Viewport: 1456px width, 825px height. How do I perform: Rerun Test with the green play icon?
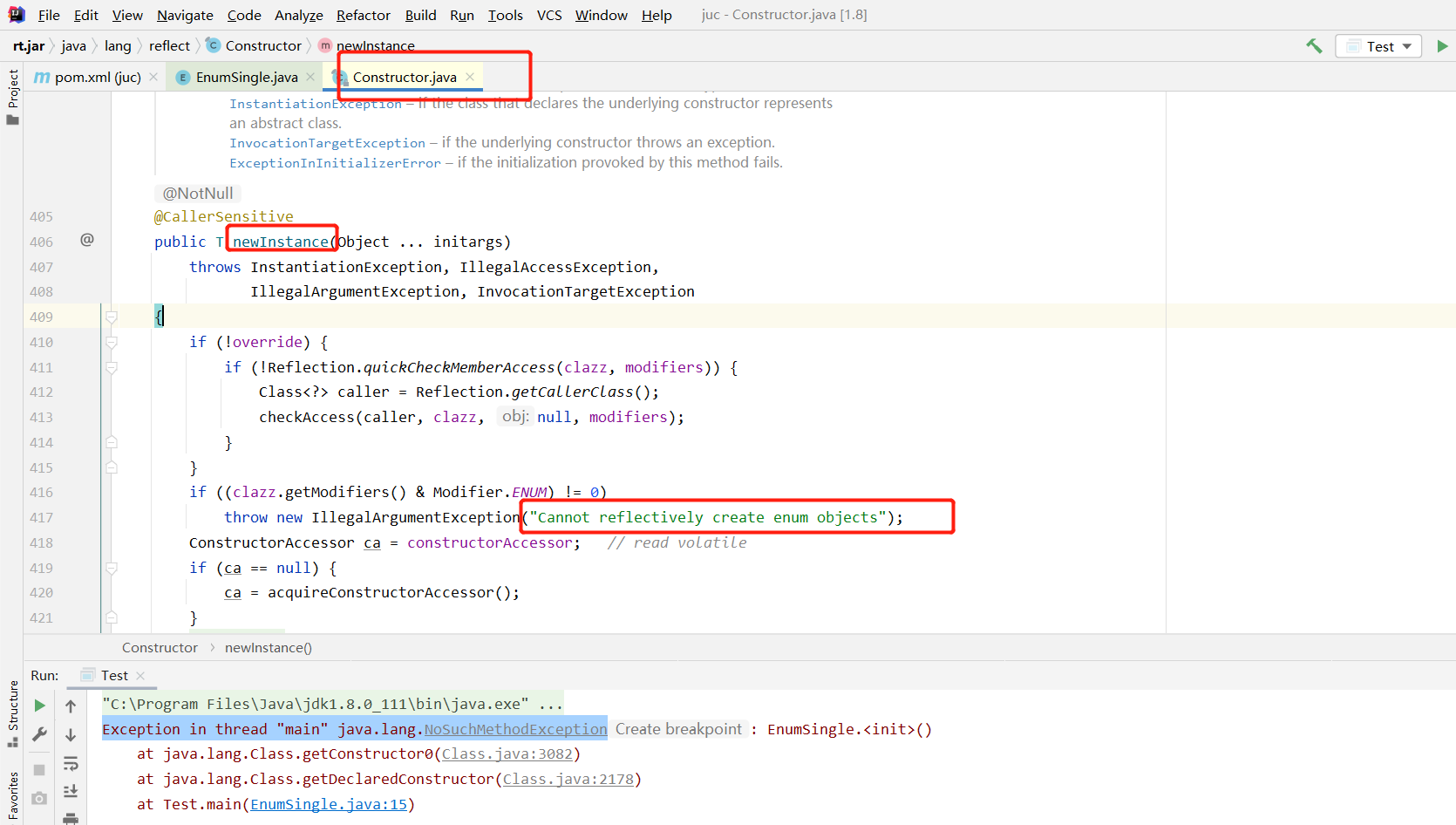click(39, 706)
